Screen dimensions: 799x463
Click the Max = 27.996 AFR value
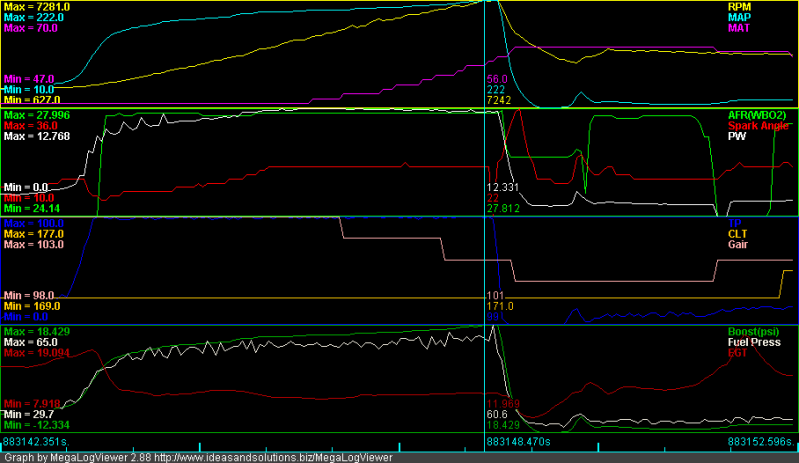click(36, 115)
